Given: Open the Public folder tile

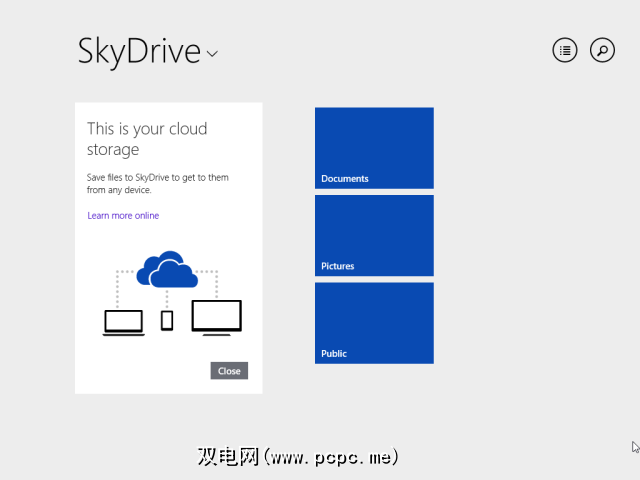Looking at the screenshot, I should (x=374, y=322).
